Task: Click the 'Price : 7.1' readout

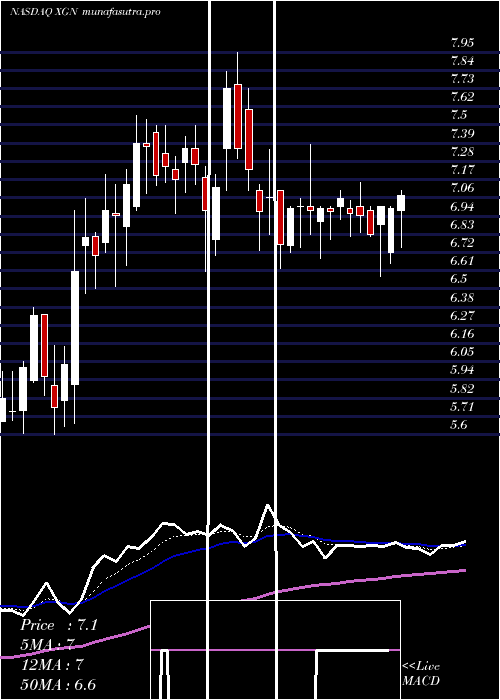Action: tap(58, 625)
